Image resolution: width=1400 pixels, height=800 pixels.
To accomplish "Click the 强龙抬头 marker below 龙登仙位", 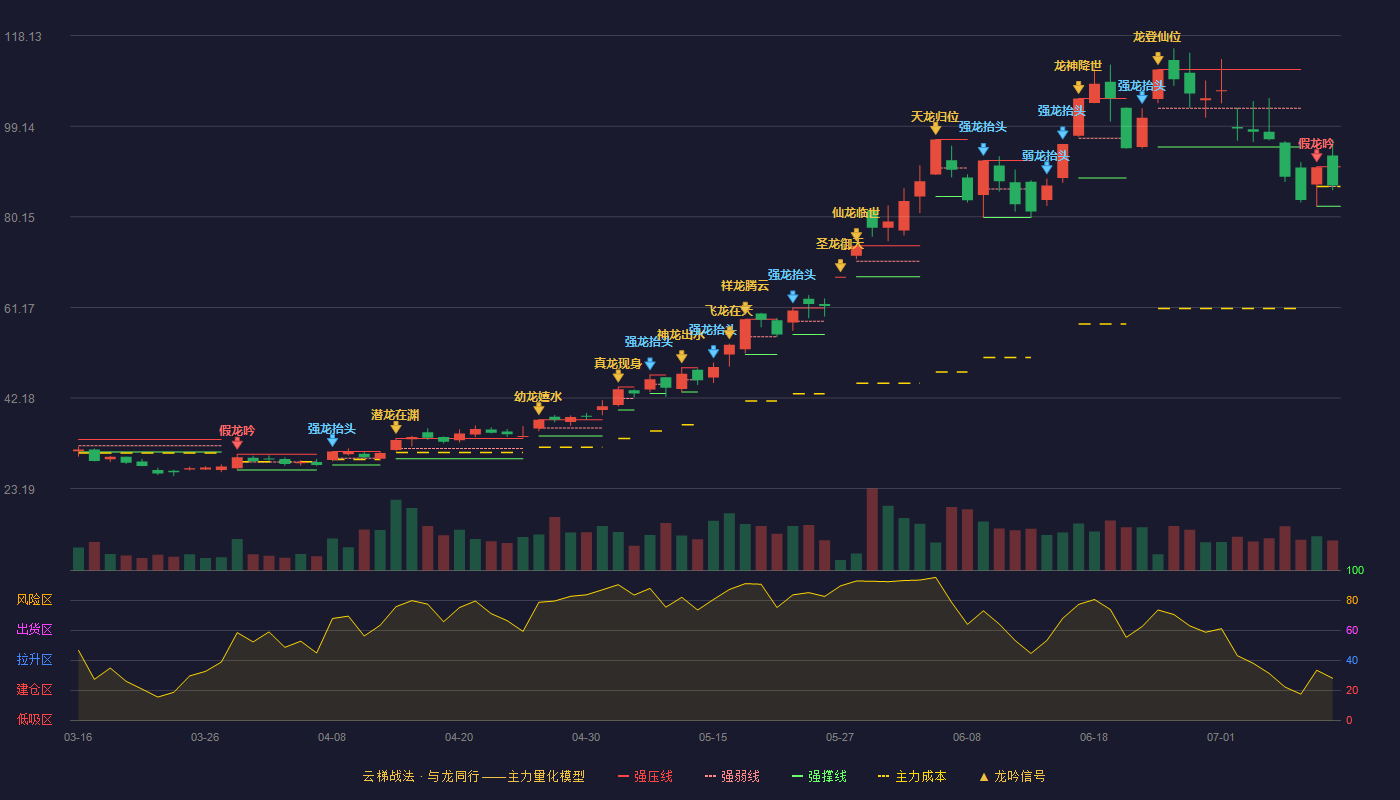I will pyautogui.click(x=1142, y=98).
